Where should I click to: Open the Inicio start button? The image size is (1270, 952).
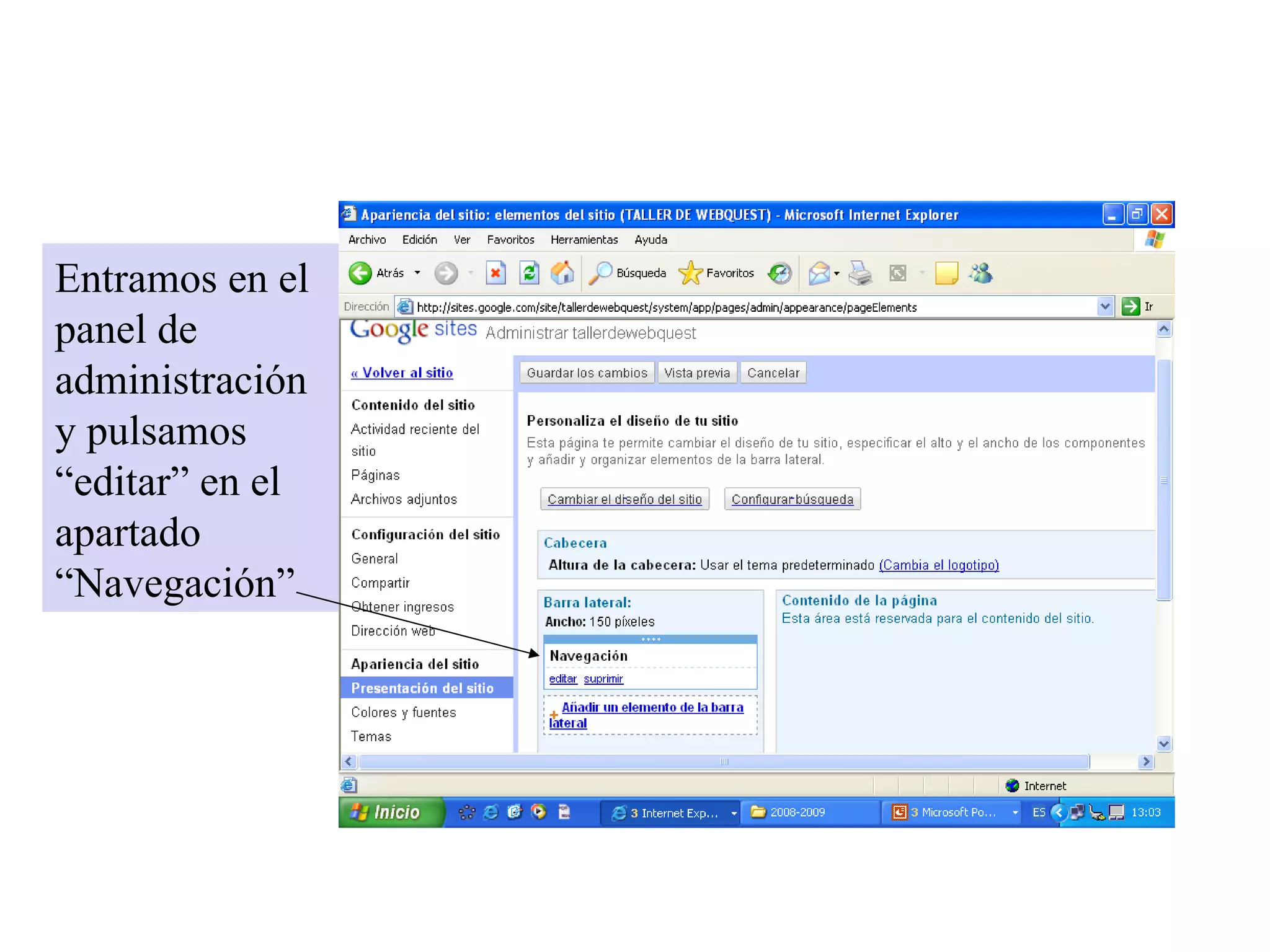coord(391,813)
